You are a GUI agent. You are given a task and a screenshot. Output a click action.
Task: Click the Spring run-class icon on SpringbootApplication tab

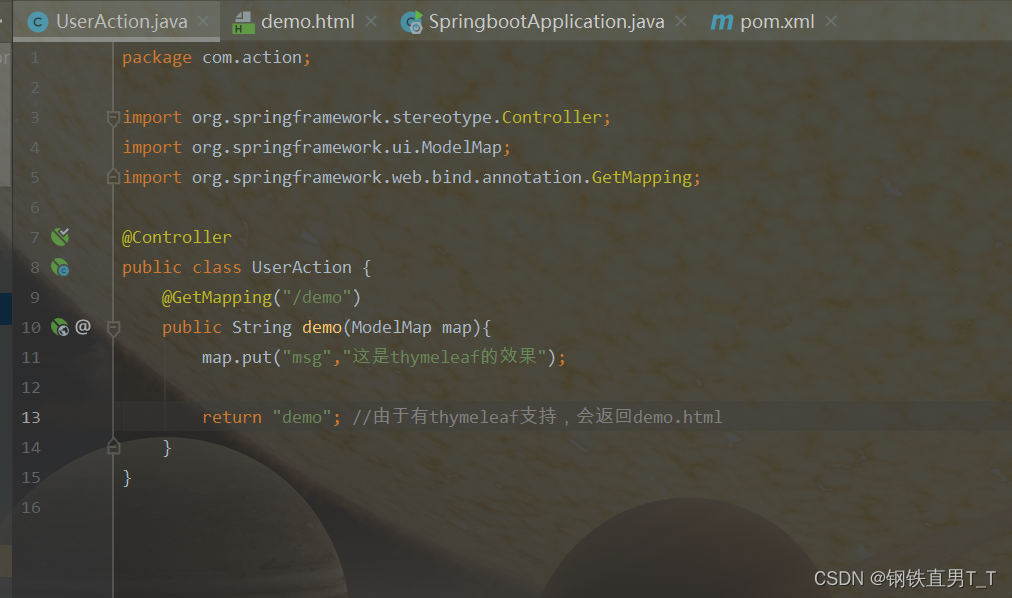(411, 23)
